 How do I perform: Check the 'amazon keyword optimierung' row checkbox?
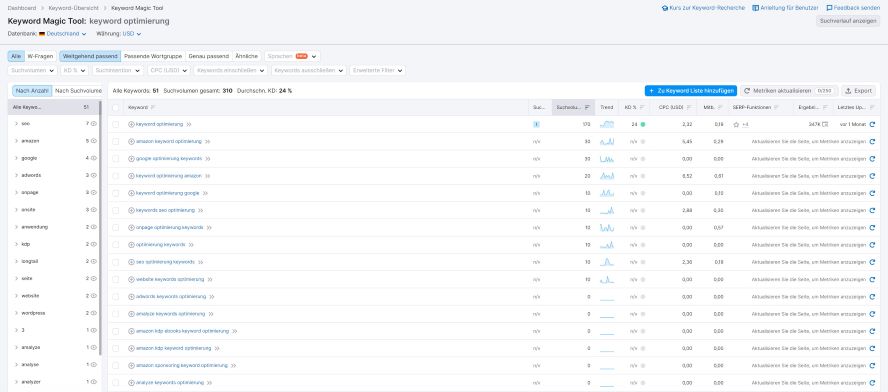pyautogui.click(x=116, y=142)
